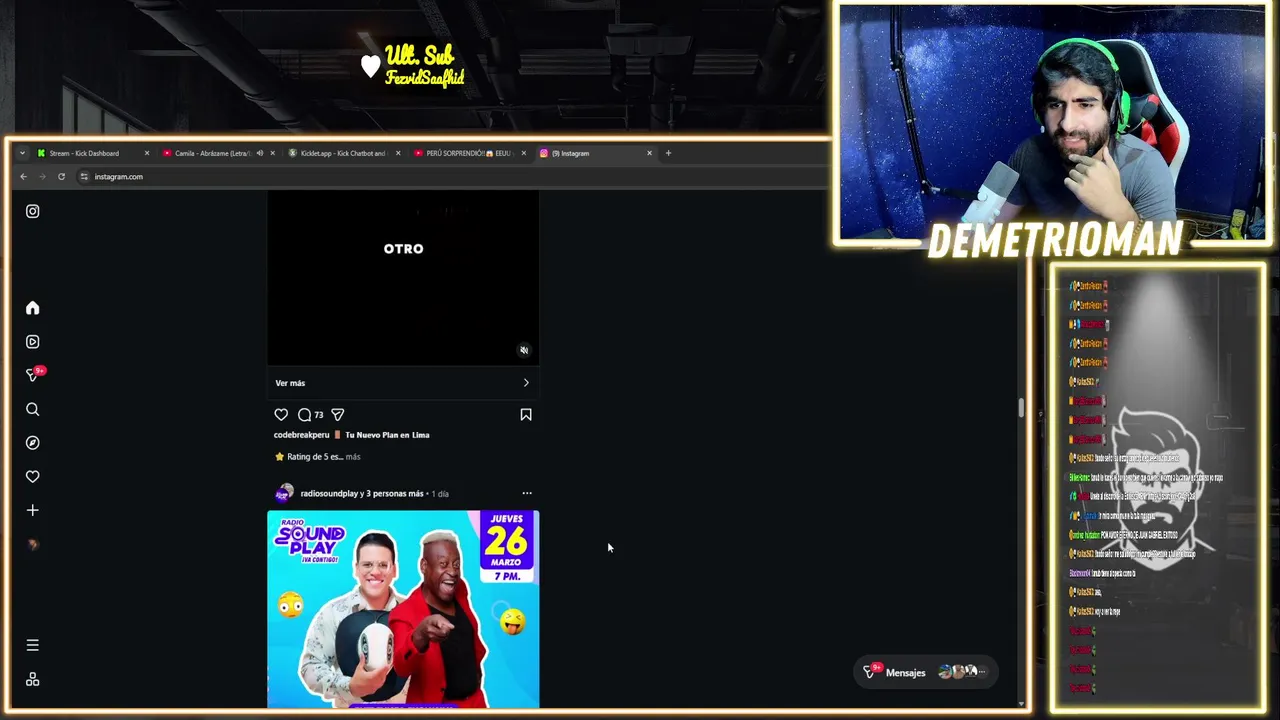The height and width of the screenshot is (720, 1280).
Task: Click the Radio Sound Play post image
Action: pos(403,609)
